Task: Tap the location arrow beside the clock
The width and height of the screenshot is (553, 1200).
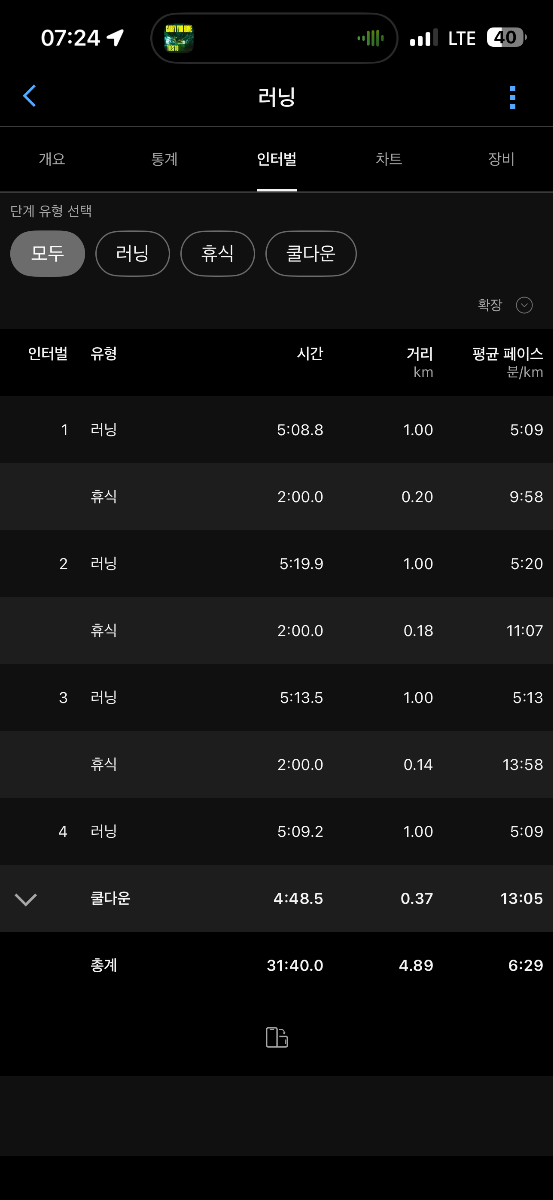Action: 116,38
